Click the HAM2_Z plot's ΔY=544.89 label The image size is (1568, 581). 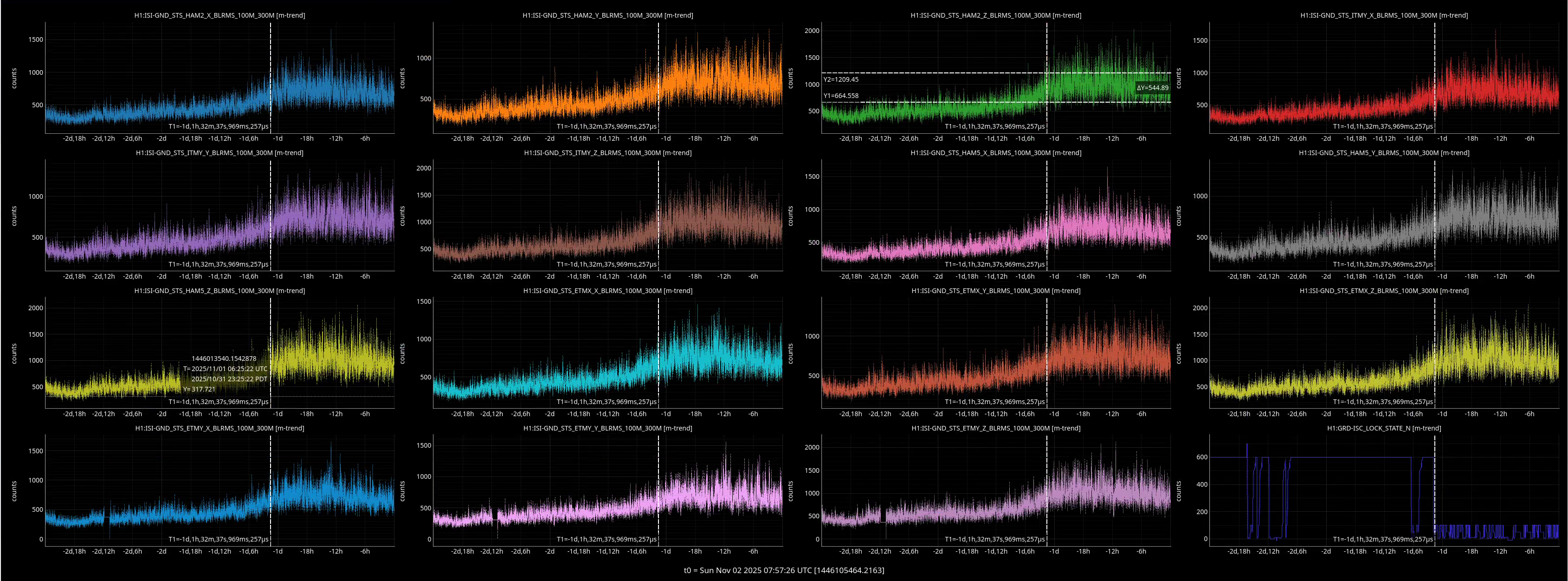tap(1152, 88)
